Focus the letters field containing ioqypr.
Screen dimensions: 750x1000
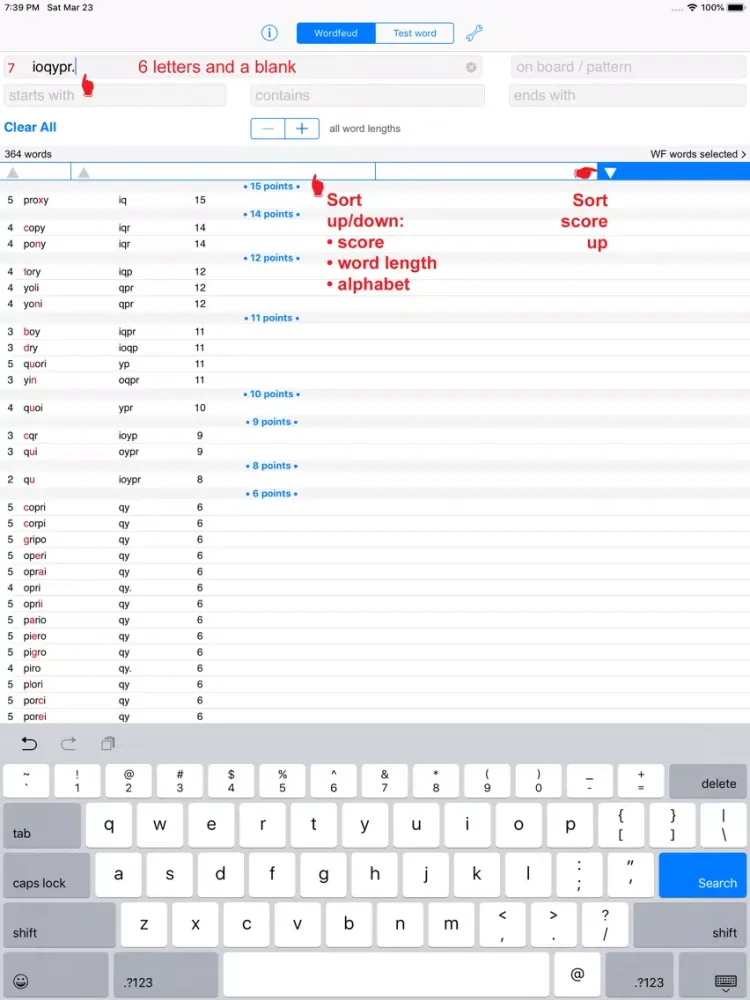pyautogui.click(x=242, y=67)
